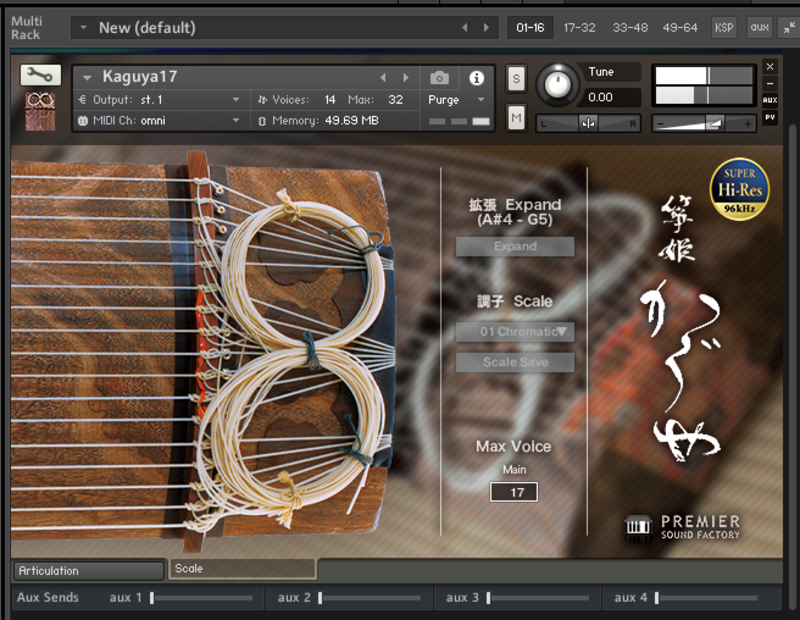Show instrument info with the i icon
This screenshot has width=800, height=620.
pos(477,78)
